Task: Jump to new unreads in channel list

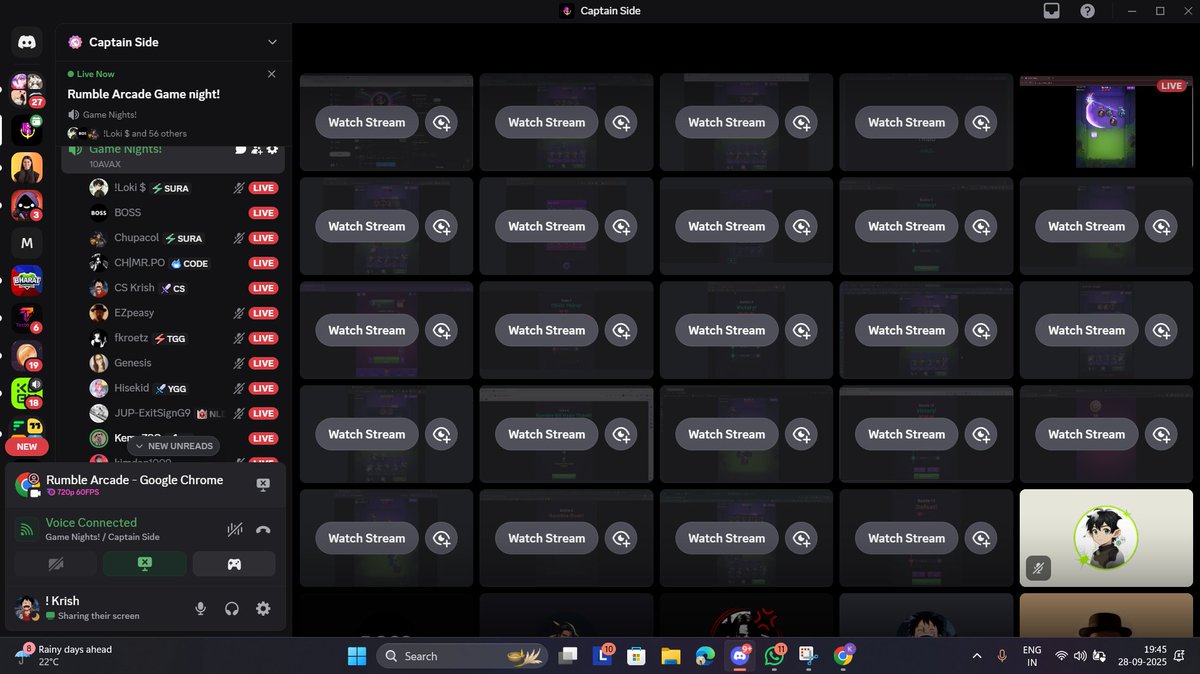Action: 174,446
